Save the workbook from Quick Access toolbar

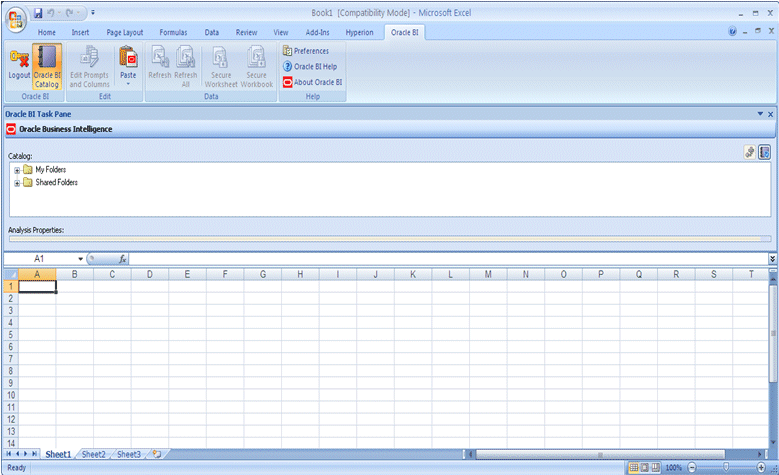tap(38, 13)
